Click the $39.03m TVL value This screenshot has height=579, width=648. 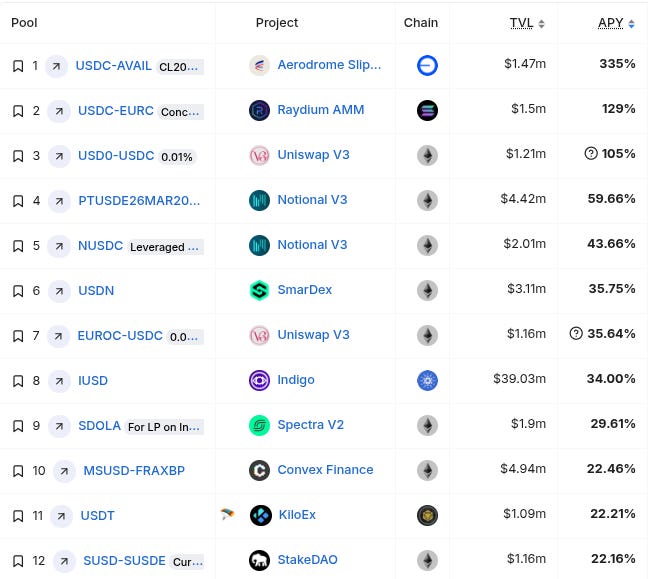coord(519,379)
